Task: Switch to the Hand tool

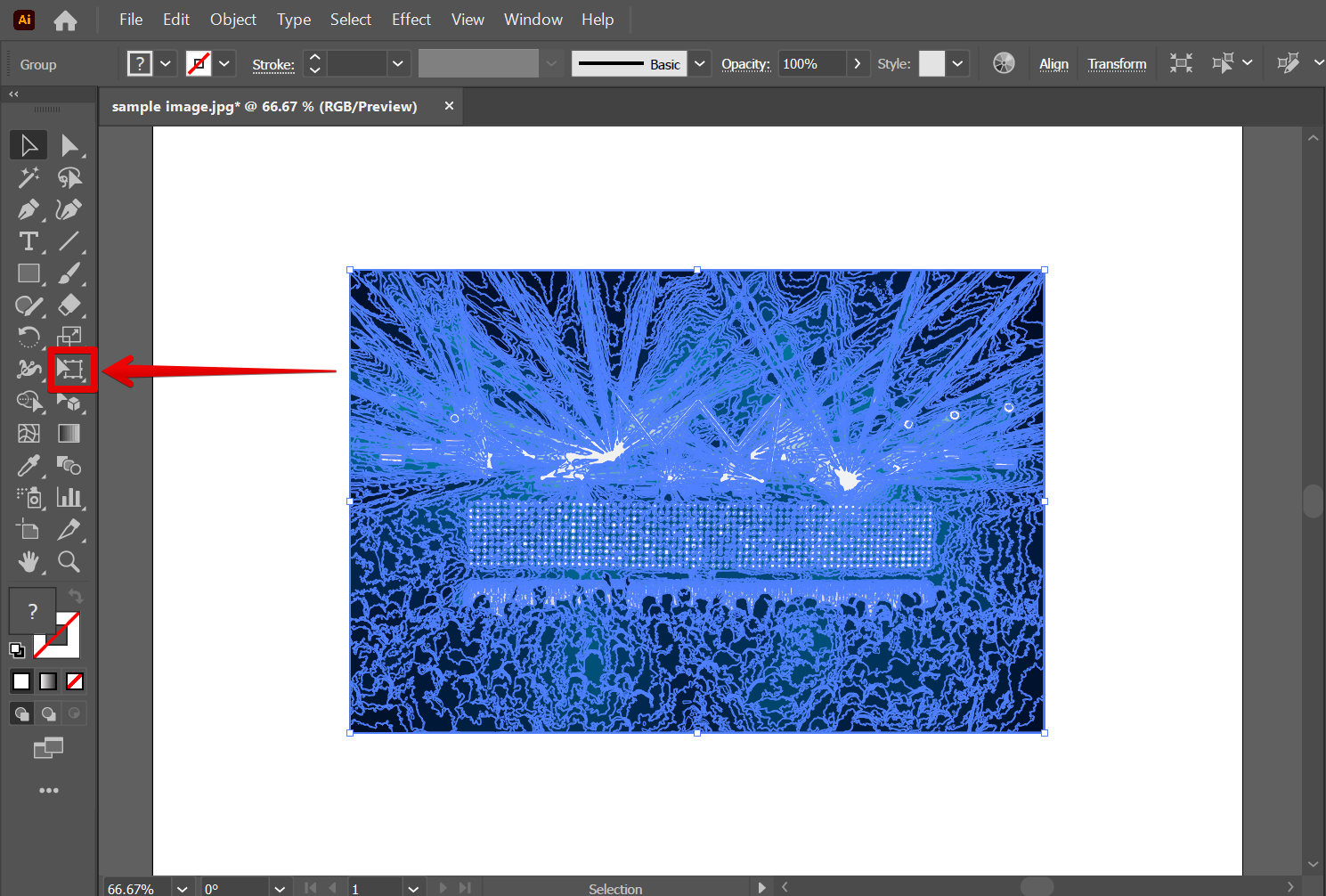Action: [28, 562]
